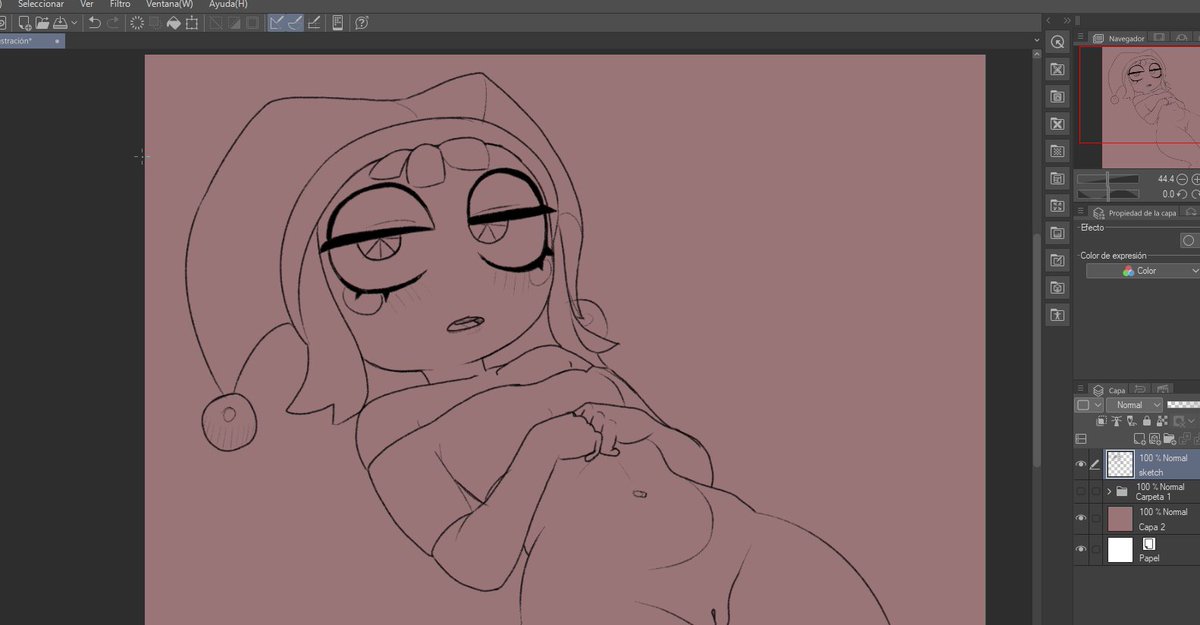Click the New raster layer icon
Screen dimensions: 1200x625
1140,439
